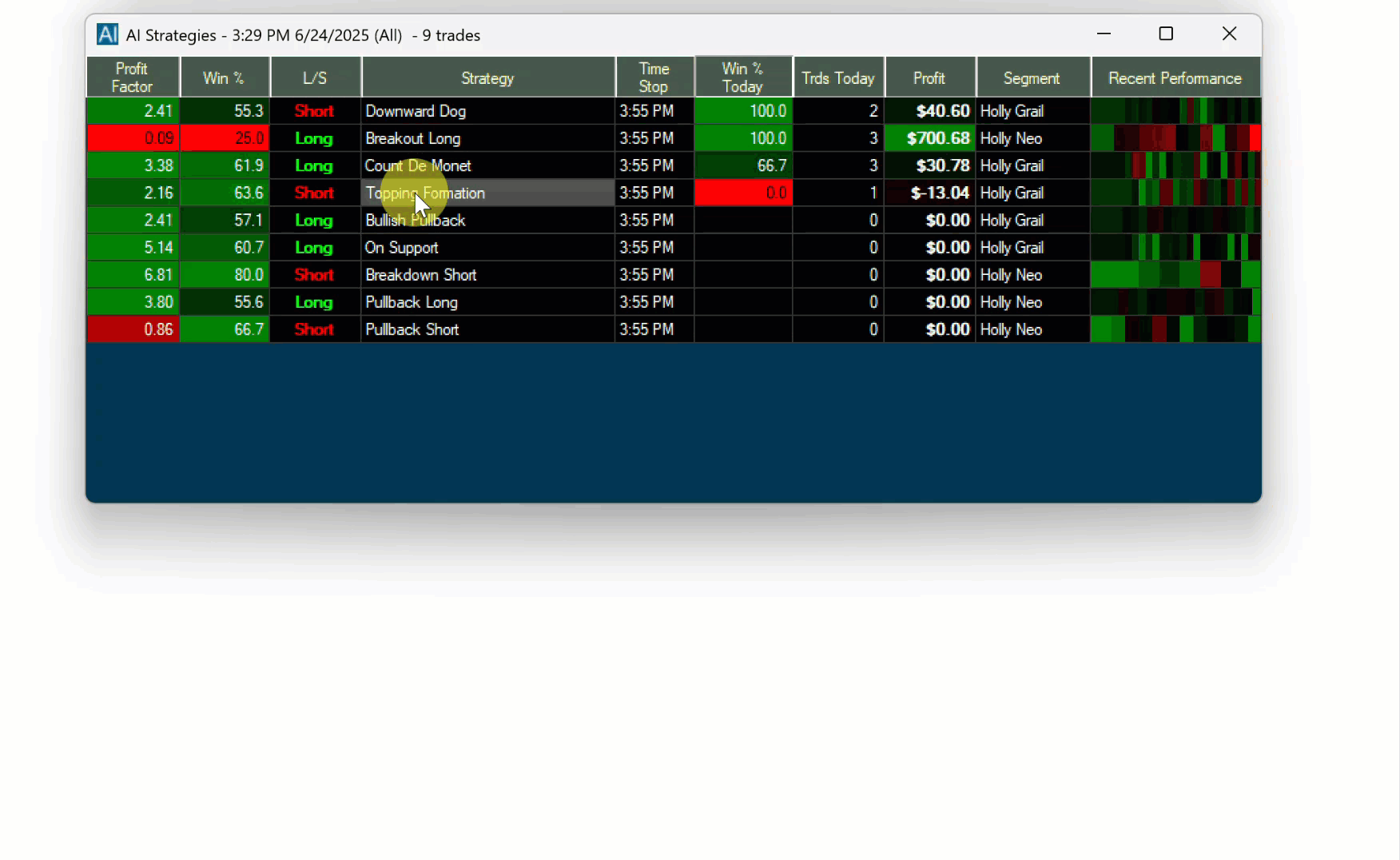Image resolution: width=1400 pixels, height=860 pixels.
Task: Click the red 0.0 Win % Today cell
Action: coord(743,193)
